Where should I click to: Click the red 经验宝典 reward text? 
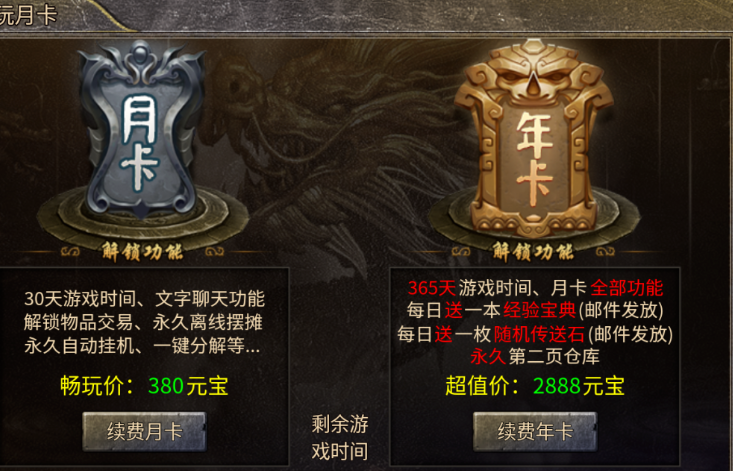click(x=539, y=310)
